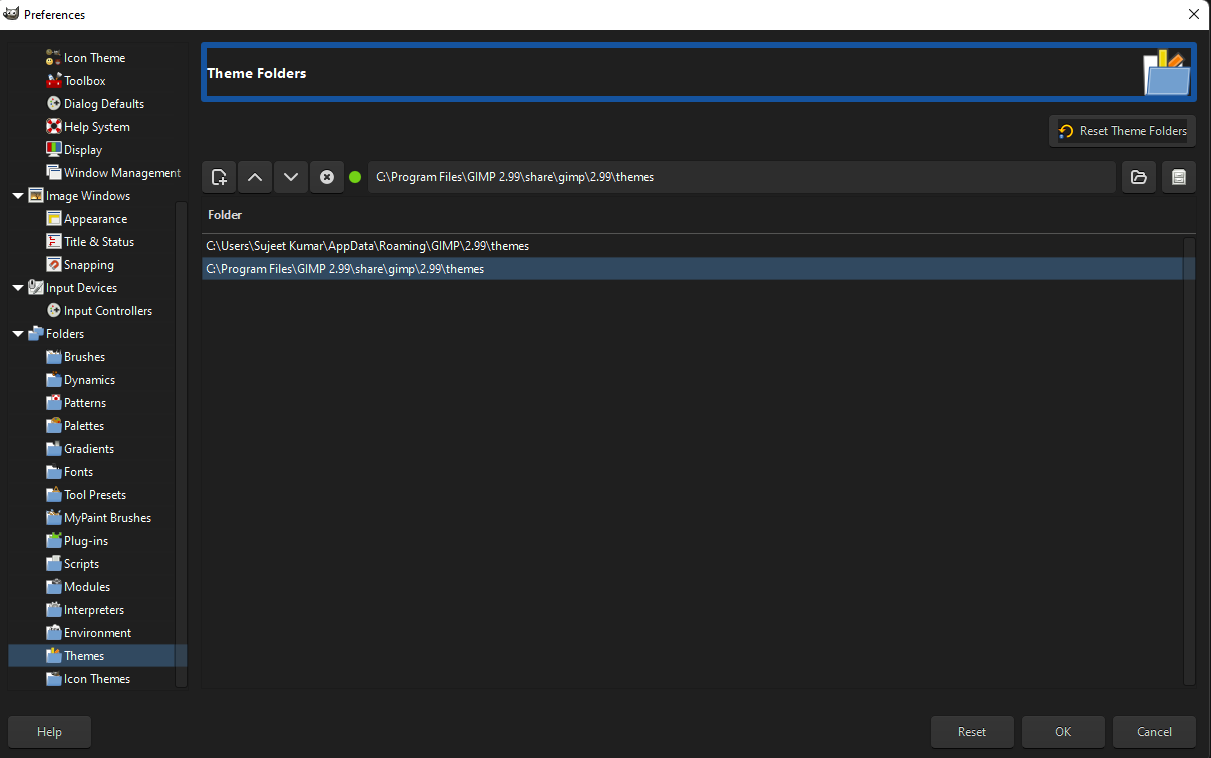
Task: Click the Snapping icon
Action: [54, 265]
